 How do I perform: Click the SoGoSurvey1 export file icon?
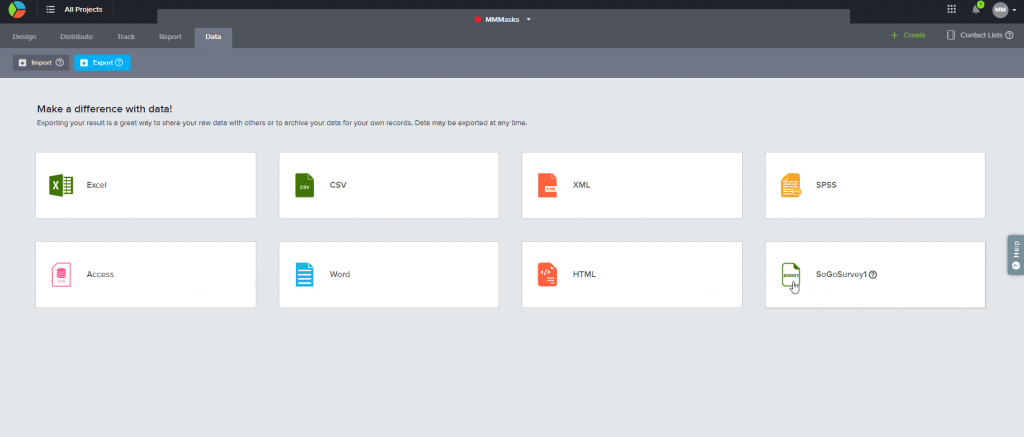pyautogui.click(x=791, y=273)
